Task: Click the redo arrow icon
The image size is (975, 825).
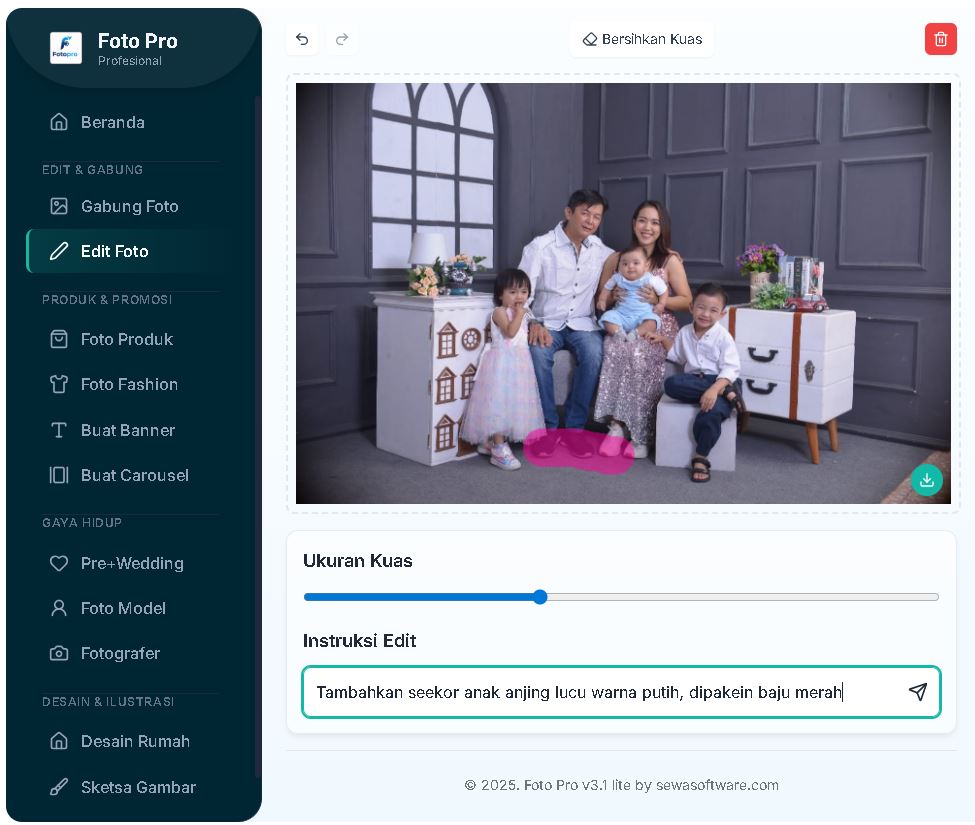Action: [x=342, y=39]
